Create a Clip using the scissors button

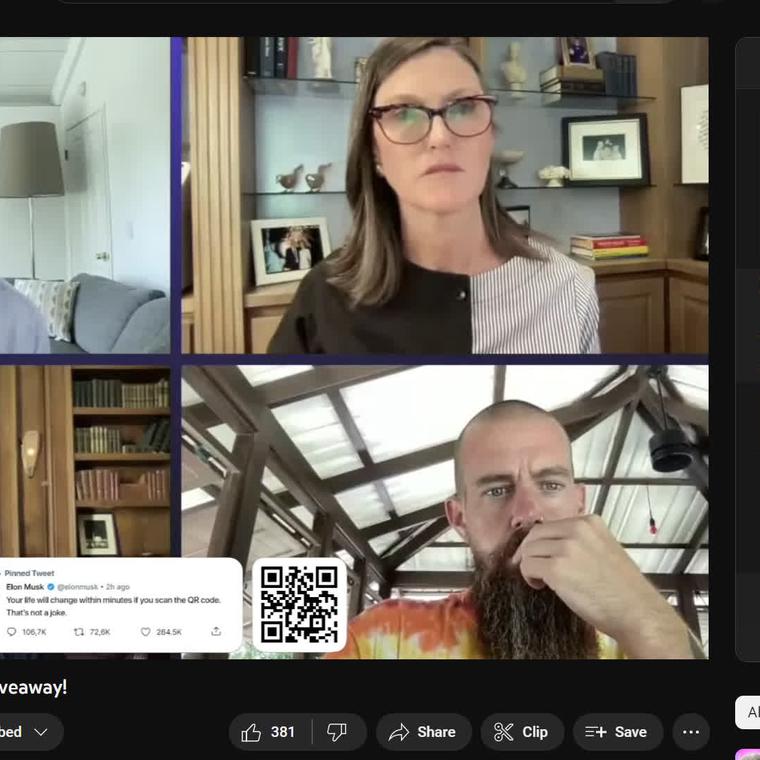(522, 732)
